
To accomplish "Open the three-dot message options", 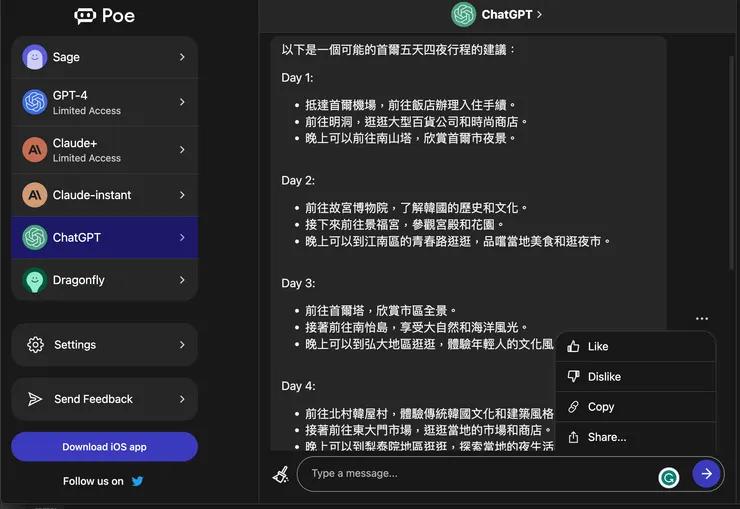I will click(x=702, y=318).
